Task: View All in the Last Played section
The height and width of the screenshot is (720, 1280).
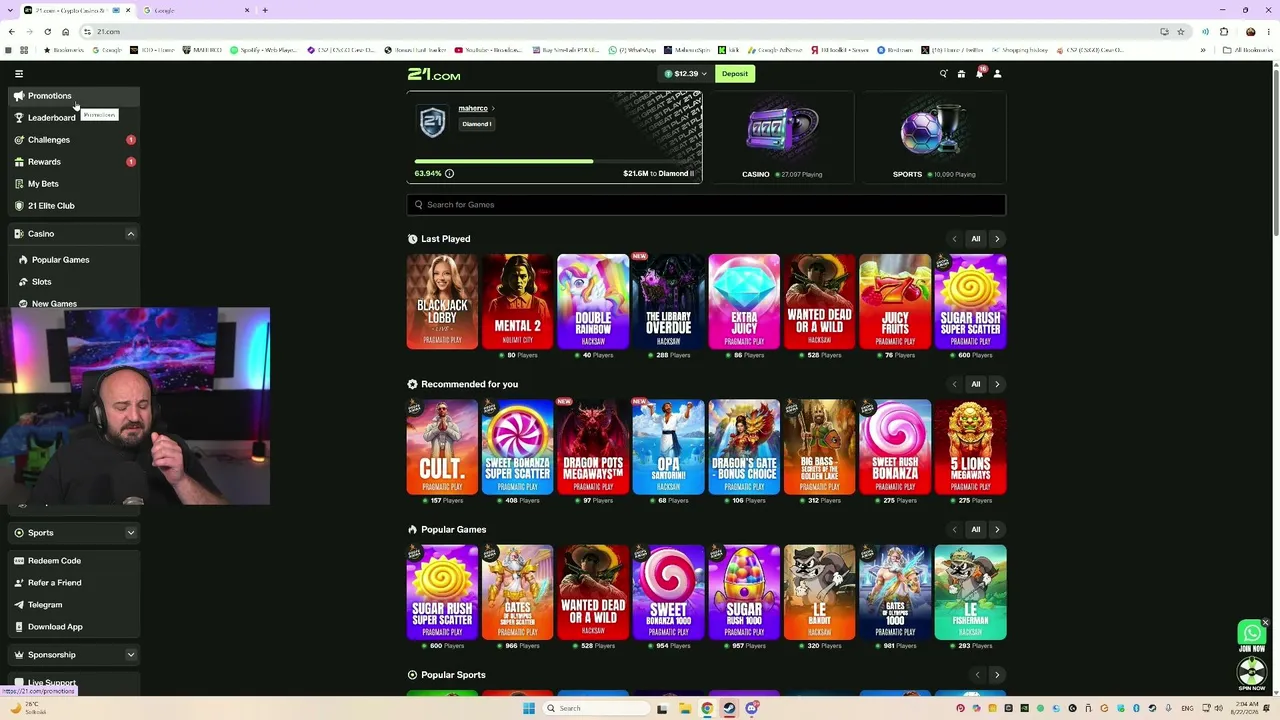Action: (x=976, y=239)
